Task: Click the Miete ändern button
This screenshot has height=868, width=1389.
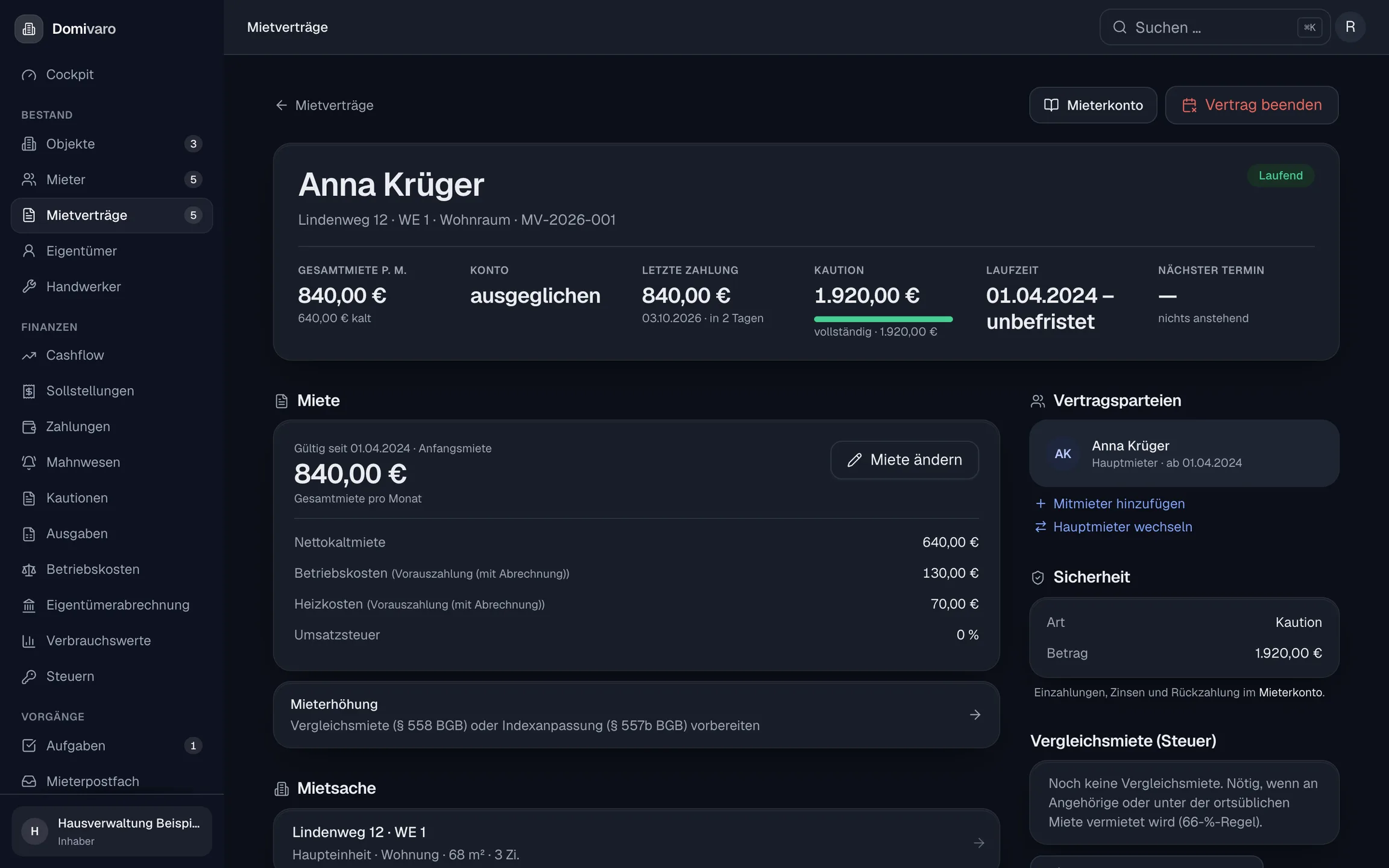Action: tap(904, 460)
